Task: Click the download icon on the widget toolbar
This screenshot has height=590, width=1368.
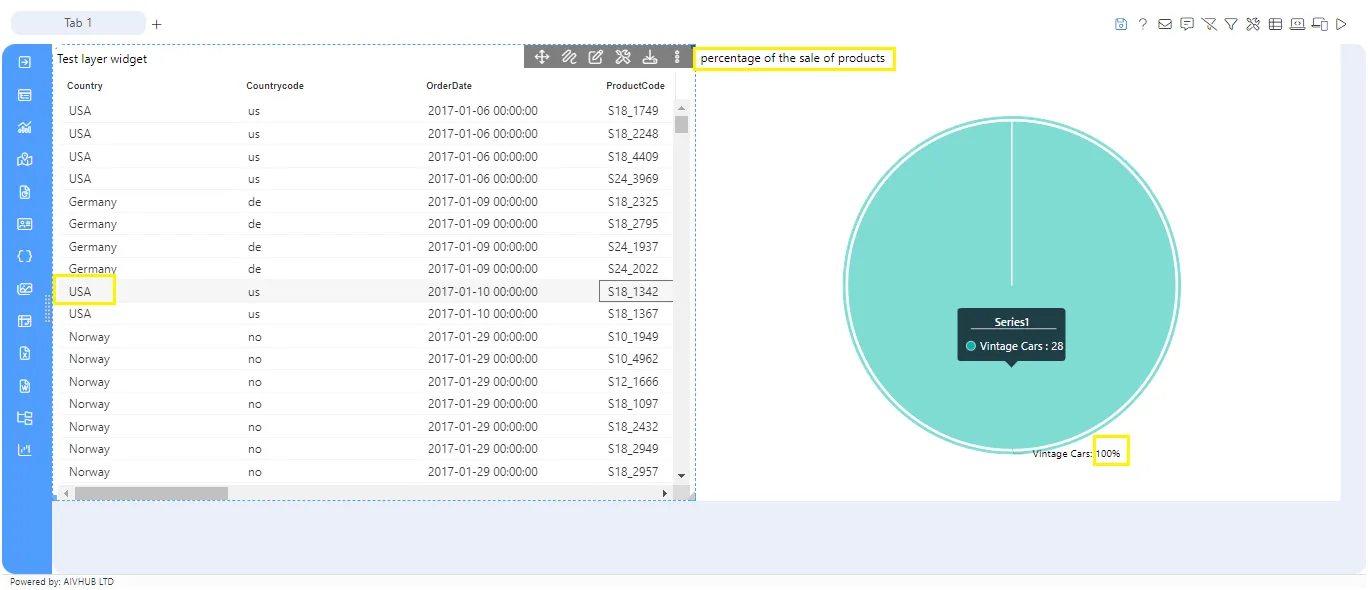Action: pos(649,57)
